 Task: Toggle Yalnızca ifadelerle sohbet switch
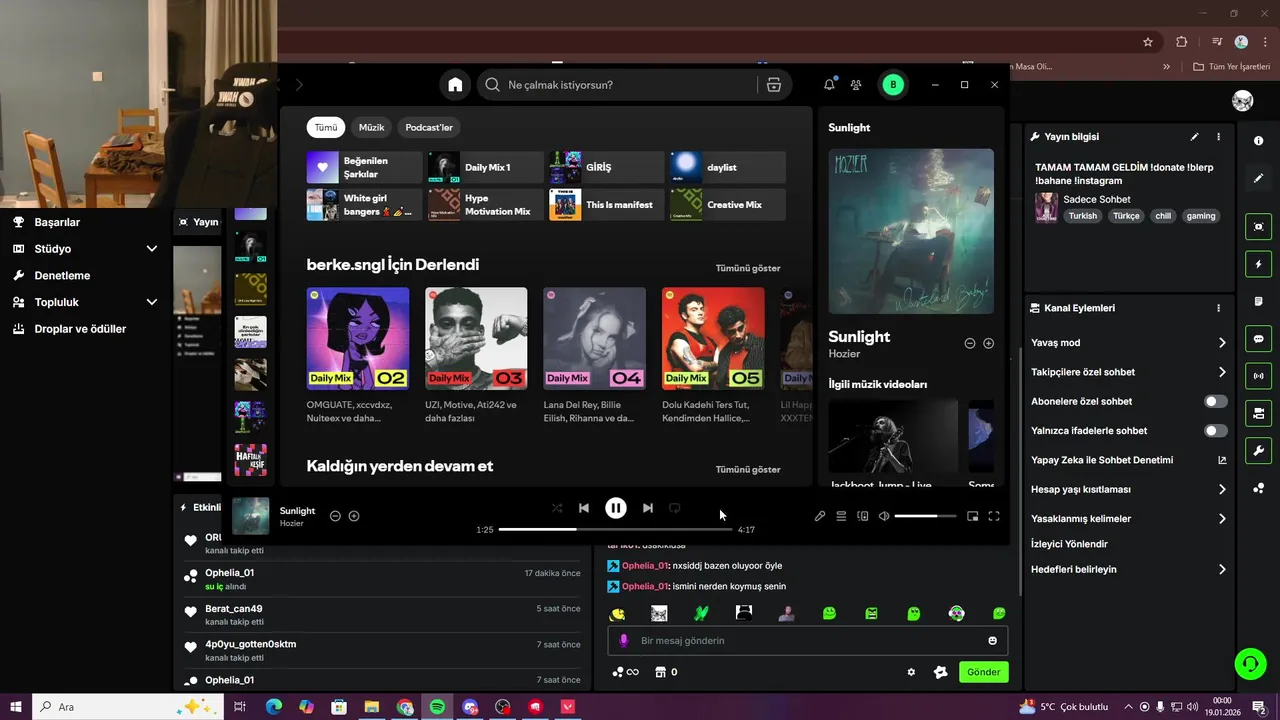click(1216, 431)
